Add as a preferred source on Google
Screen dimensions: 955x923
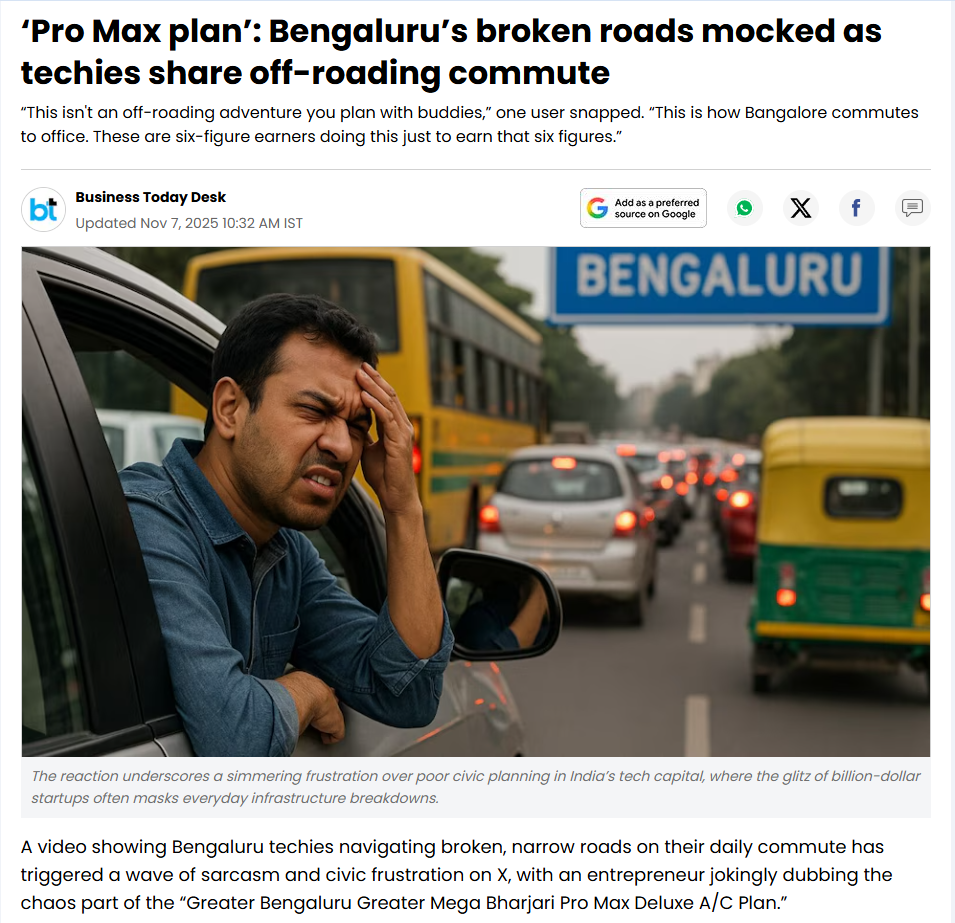643,208
